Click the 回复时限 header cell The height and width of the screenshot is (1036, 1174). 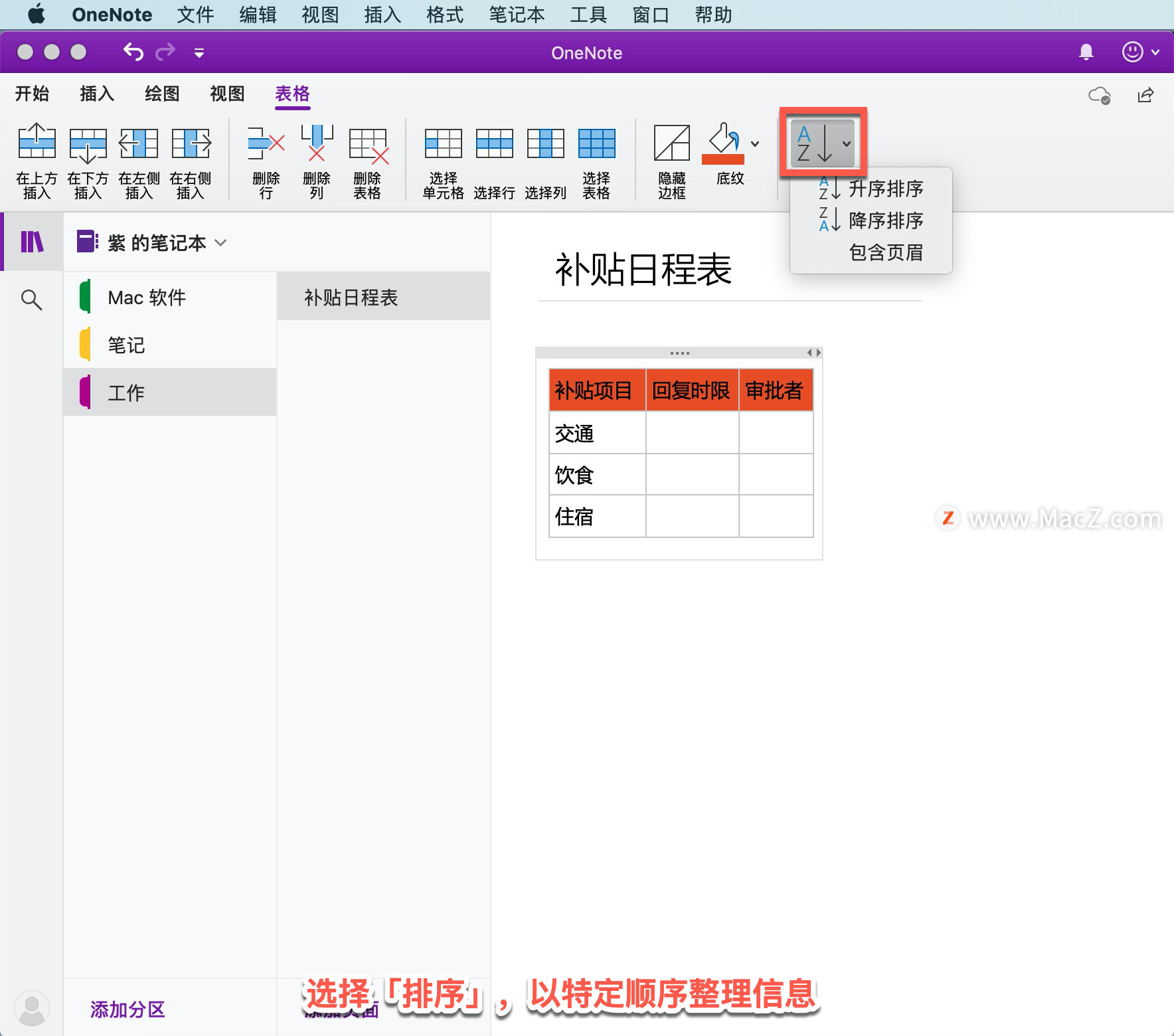click(x=692, y=390)
